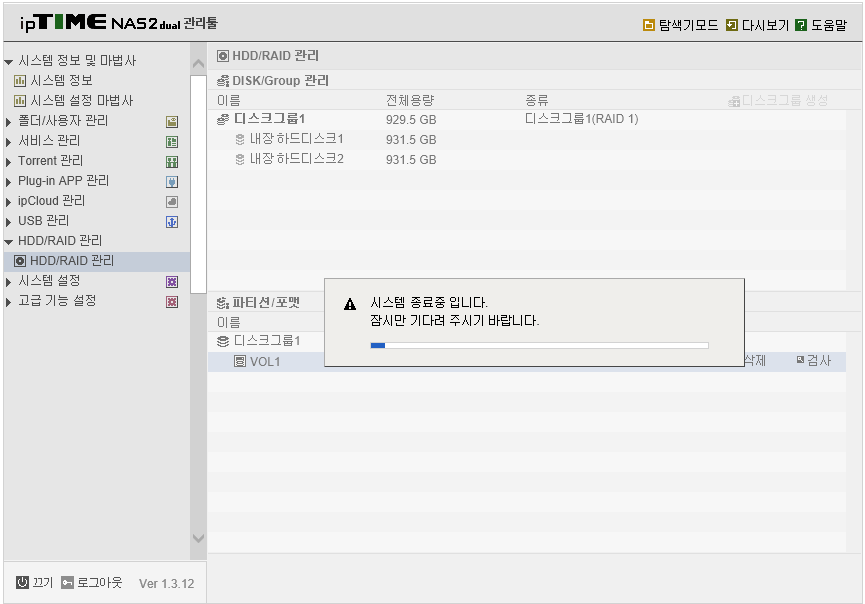Click the green icon beside Torrent 관리
This screenshot has height=604, width=865.
[x=172, y=162]
